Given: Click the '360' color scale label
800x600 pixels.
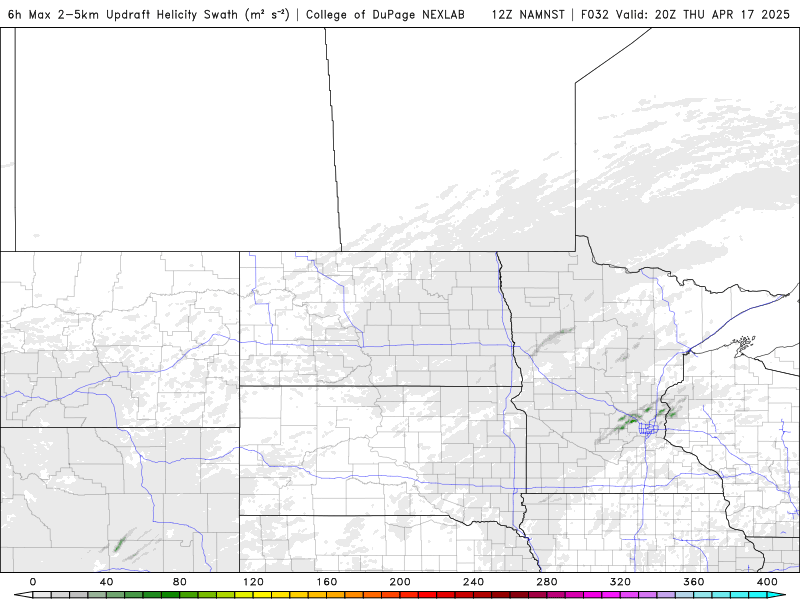Looking at the screenshot, I should point(694,582).
